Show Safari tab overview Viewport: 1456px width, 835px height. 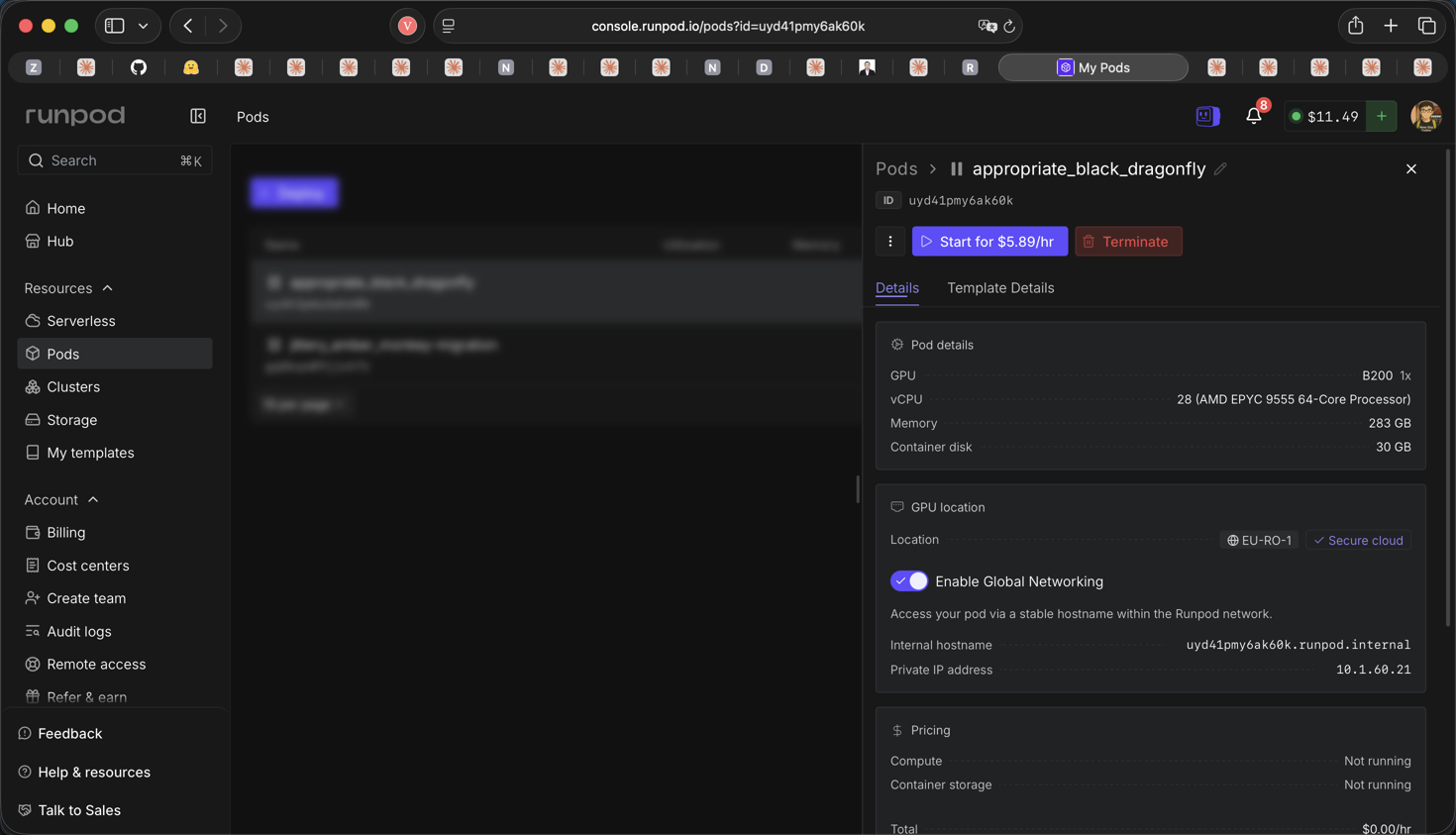click(1427, 26)
